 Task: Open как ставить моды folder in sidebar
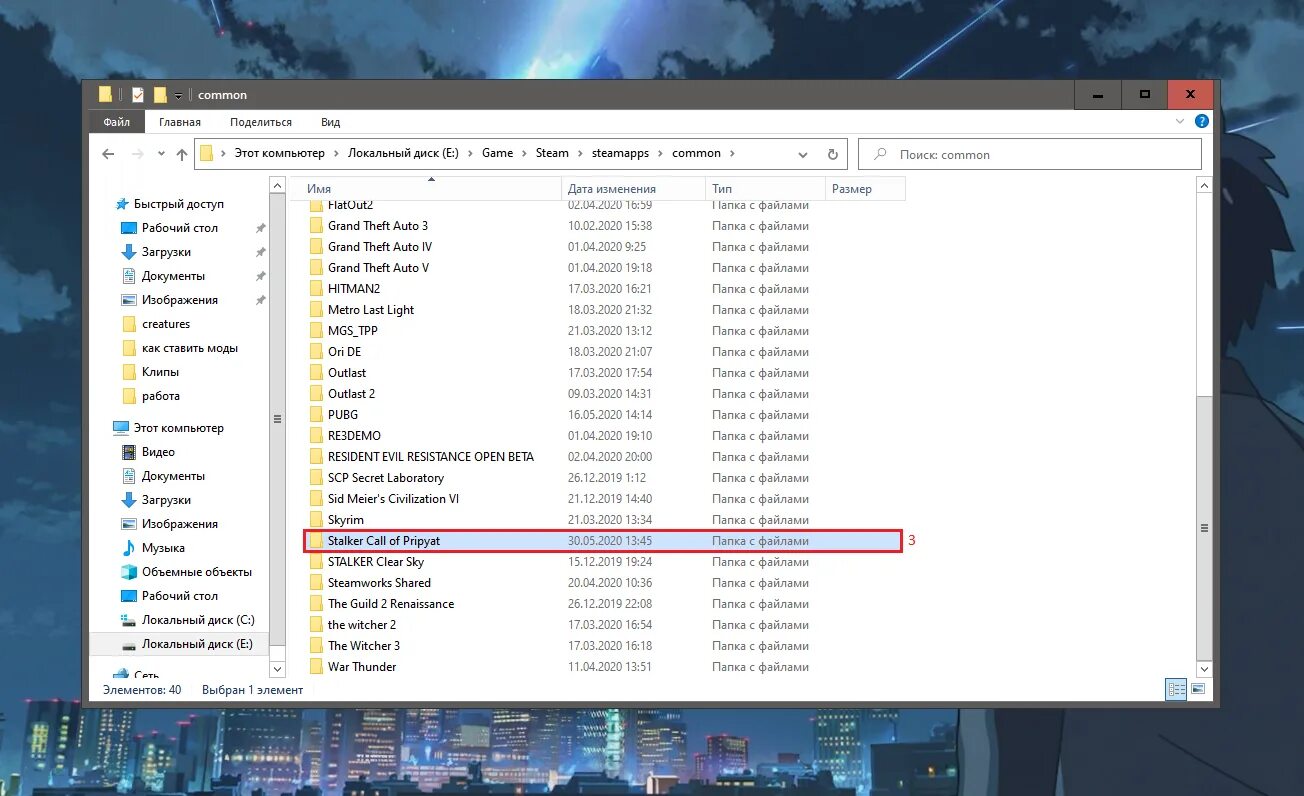(x=190, y=348)
